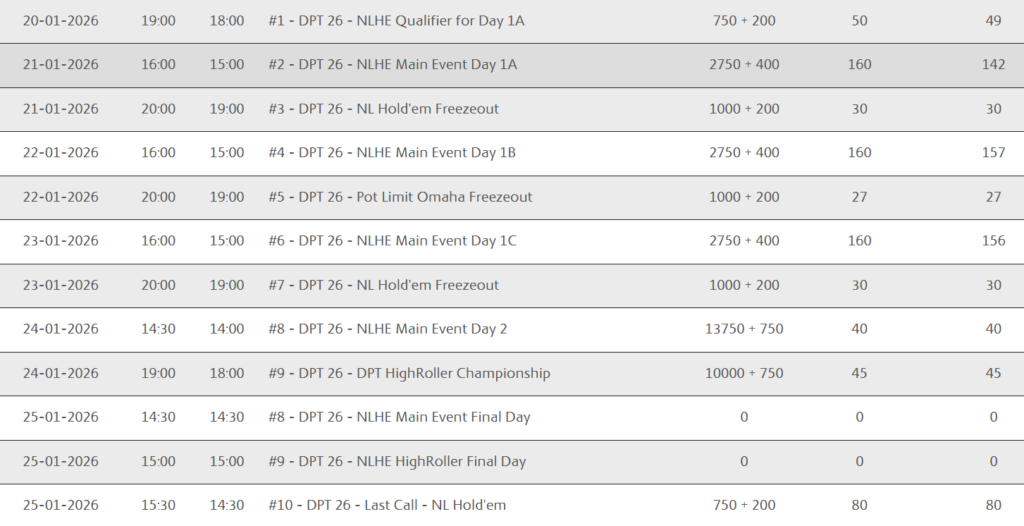Click the #10 Last Call NL Hold'em event
This screenshot has width=1024, height=526.
coord(387,505)
